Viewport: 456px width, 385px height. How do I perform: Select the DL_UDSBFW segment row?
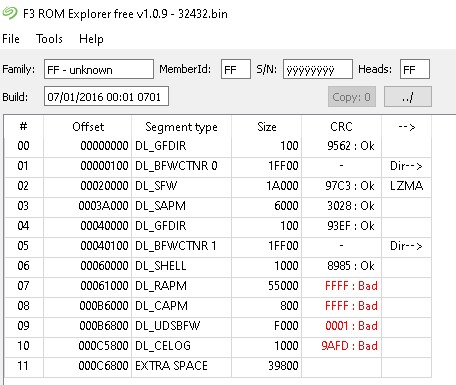(218, 326)
